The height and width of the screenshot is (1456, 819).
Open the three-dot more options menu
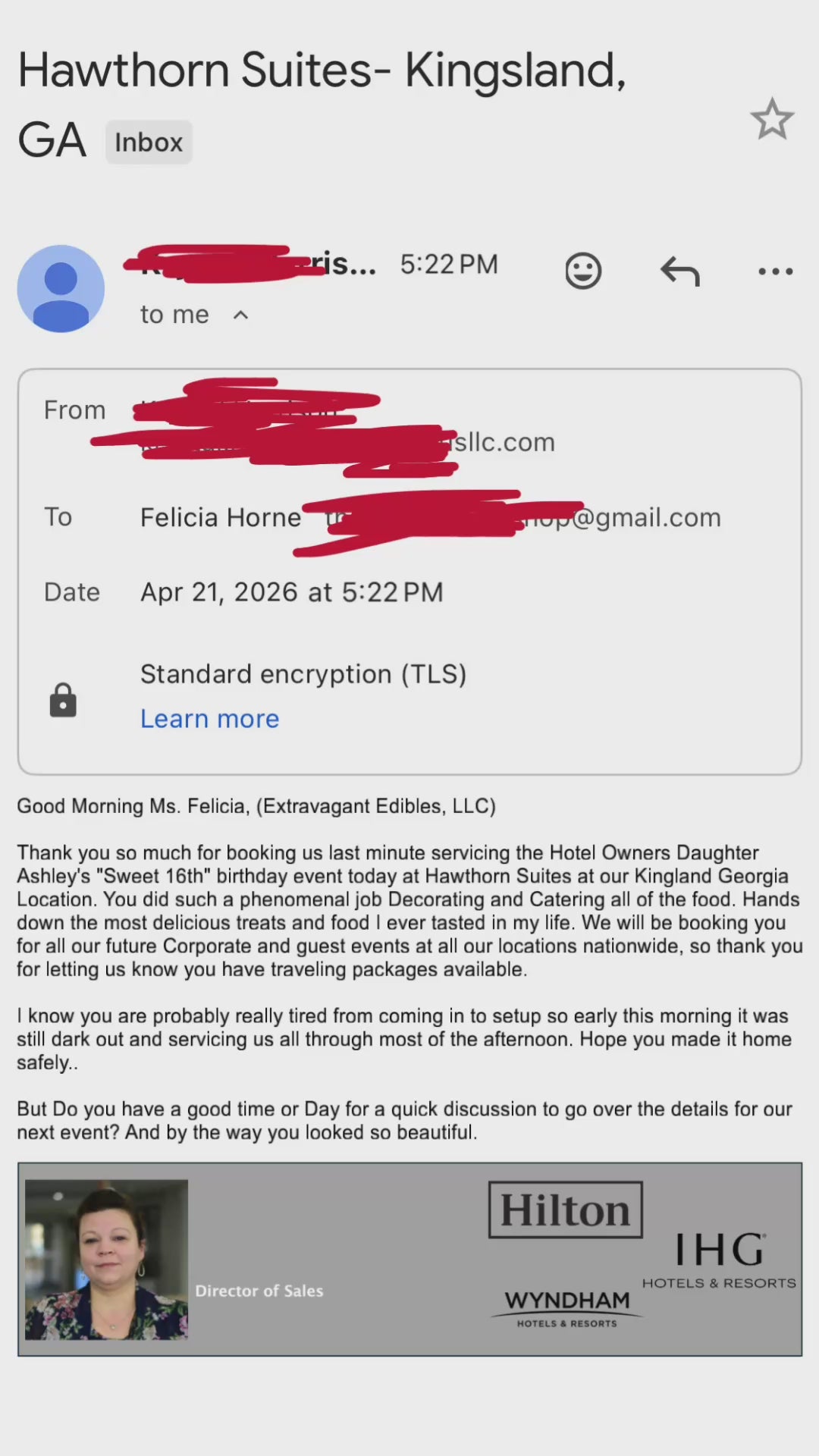click(x=775, y=271)
